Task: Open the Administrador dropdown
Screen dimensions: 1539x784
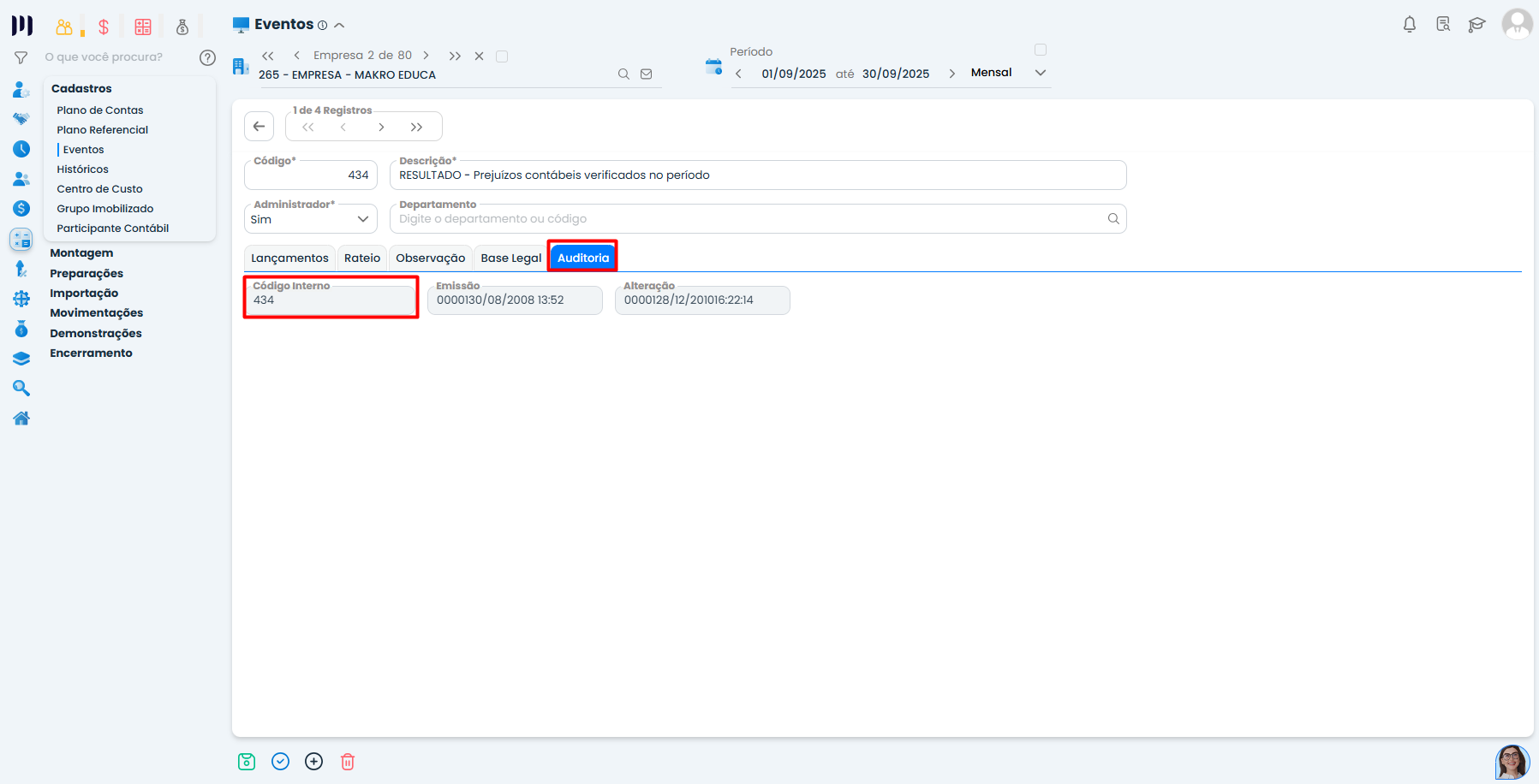Action: (x=311, y=219)
